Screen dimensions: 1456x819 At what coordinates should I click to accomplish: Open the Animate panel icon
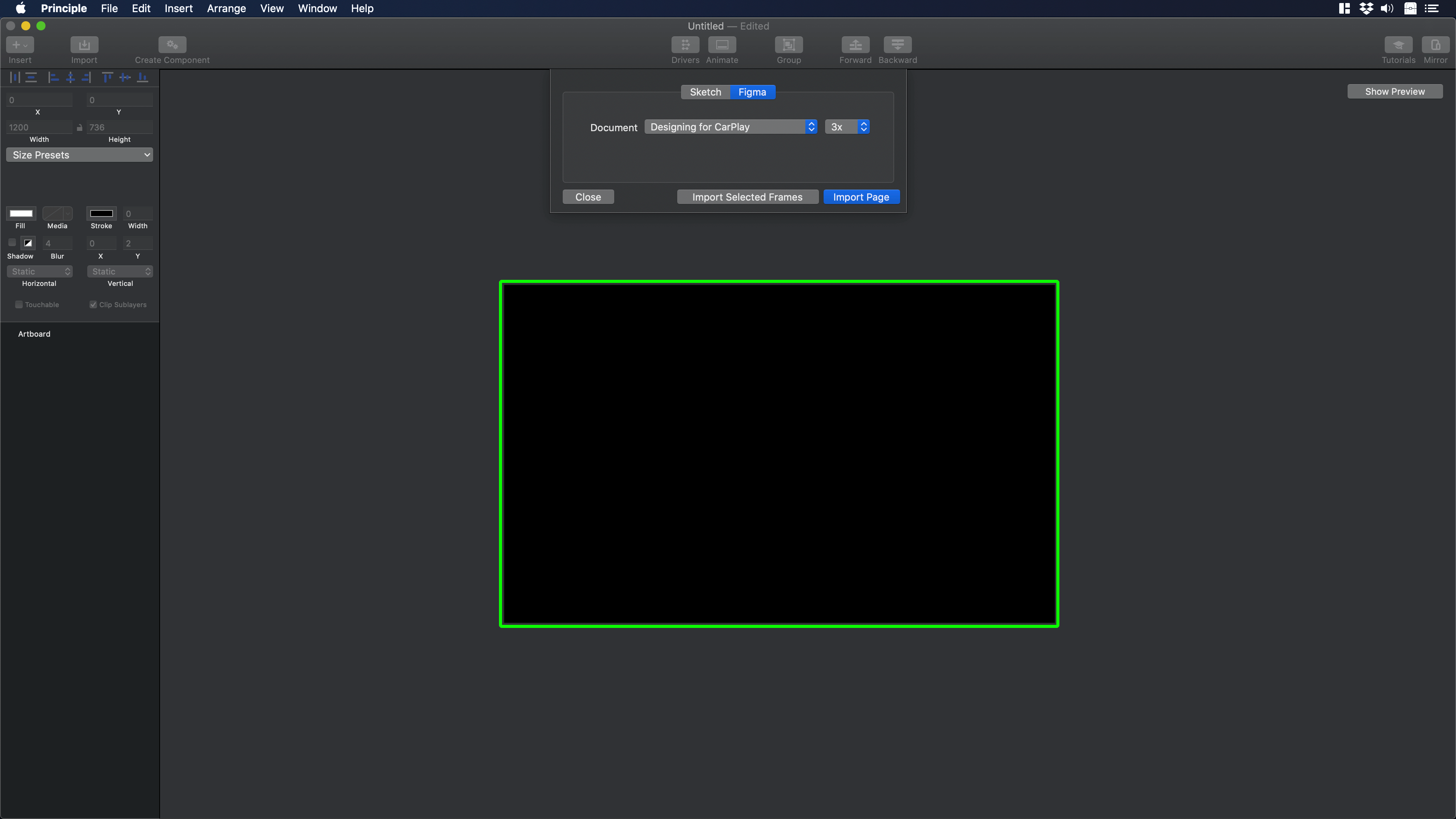coord(722,45)
